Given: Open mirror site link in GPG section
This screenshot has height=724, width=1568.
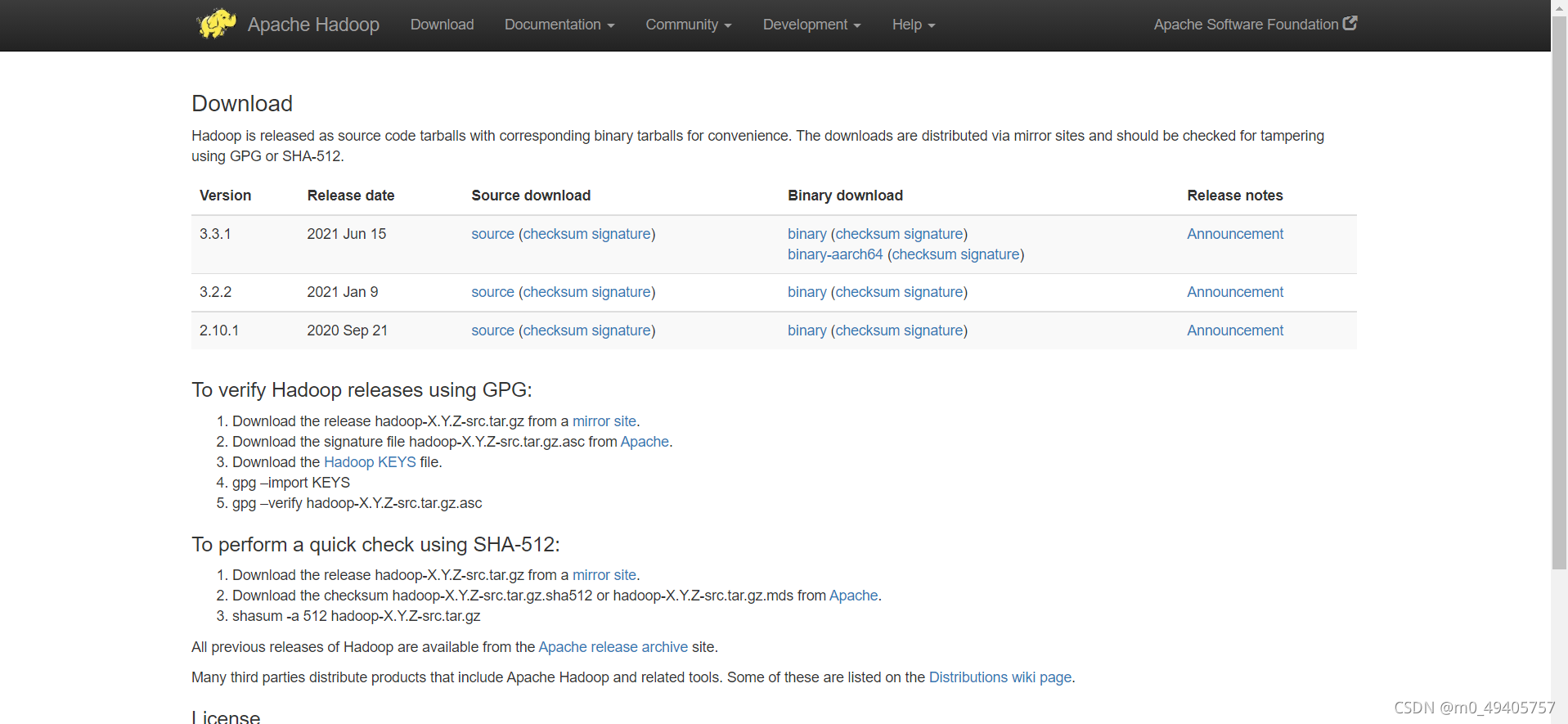Looking at the screenshot, I should (604, 421).
